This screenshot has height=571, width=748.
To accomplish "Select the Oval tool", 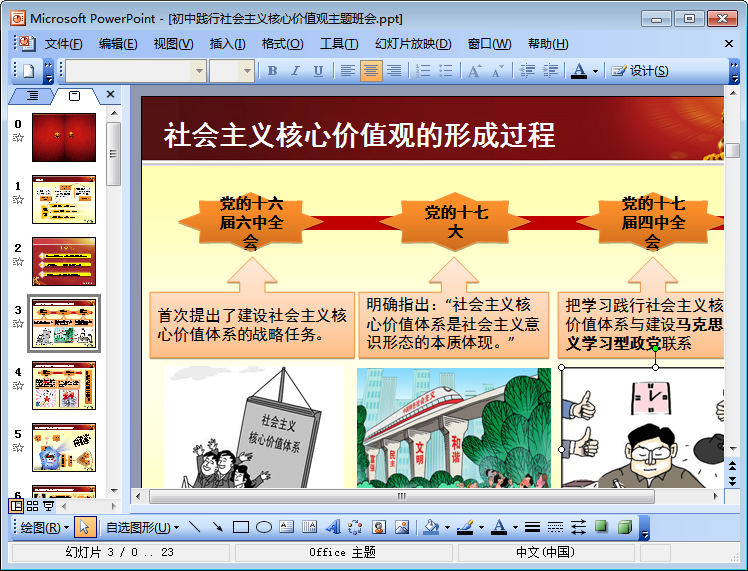I will pyautogui.click(x=264, y=527).
